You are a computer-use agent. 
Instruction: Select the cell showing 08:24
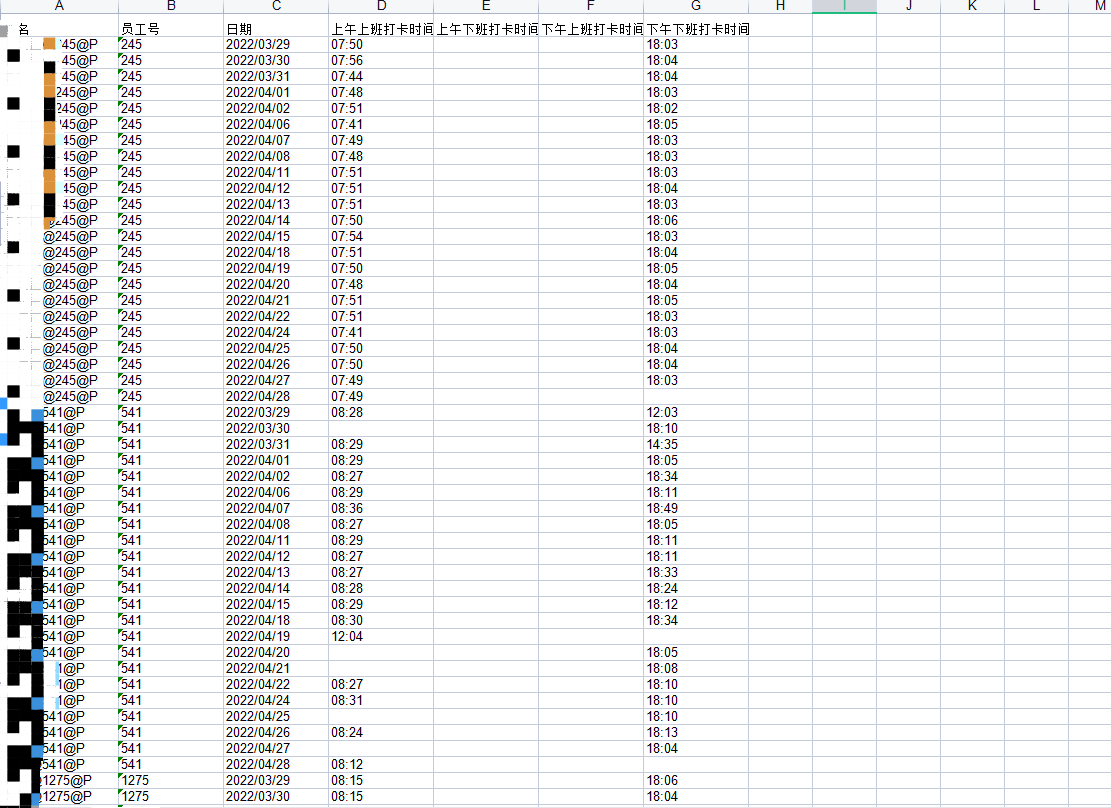point(381,732)
